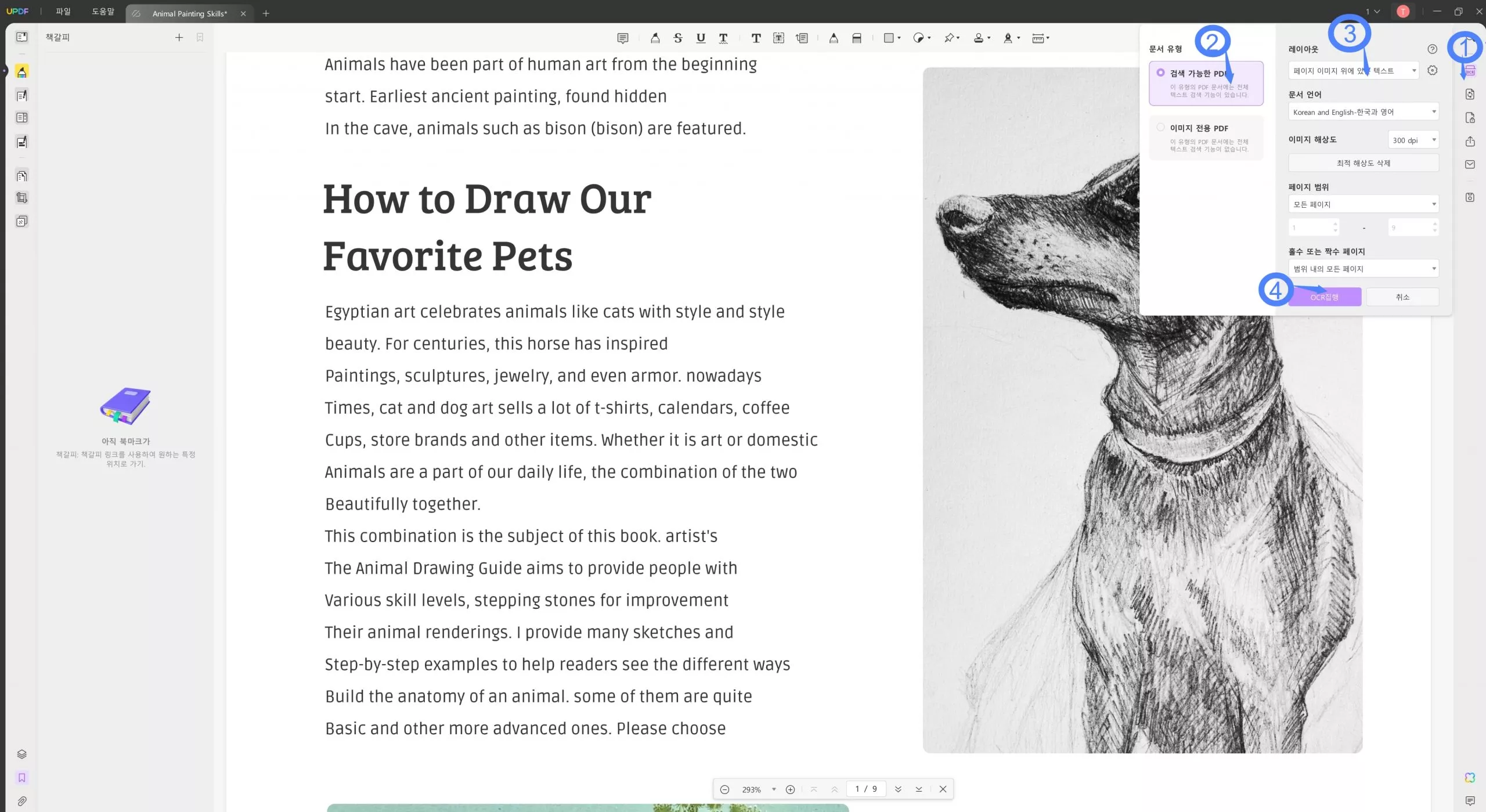Select the pencil drawing tool
Screen dimensions: 1486x812
pyautogui.click(x=834, y=38)
